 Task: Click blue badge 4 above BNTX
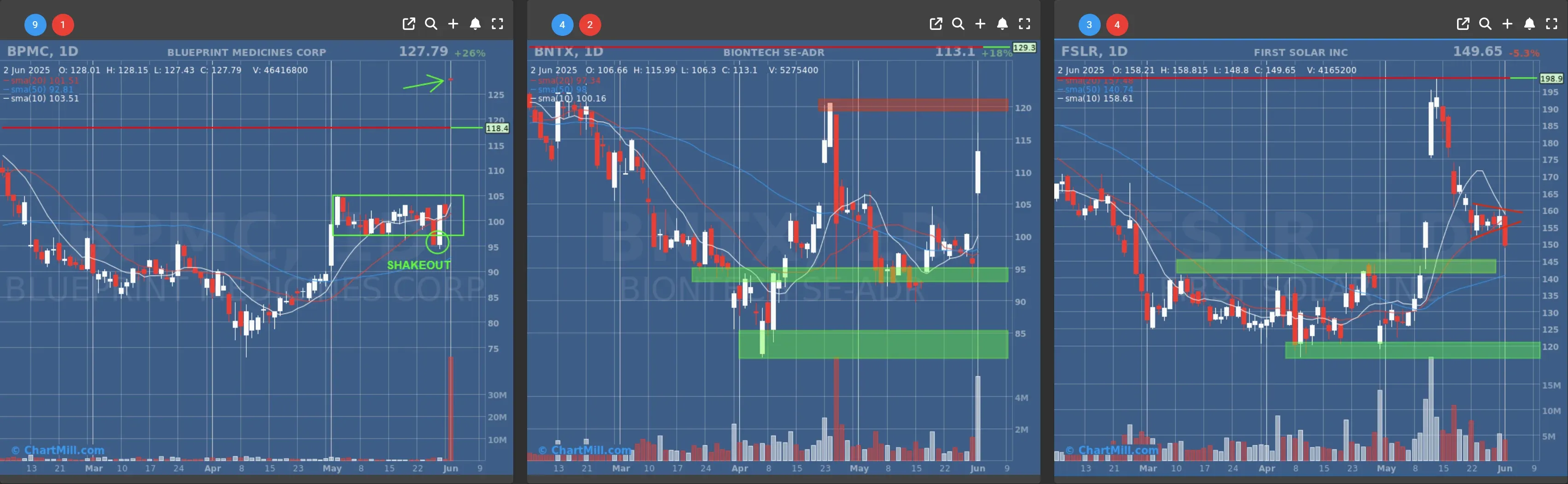(562, 25)
